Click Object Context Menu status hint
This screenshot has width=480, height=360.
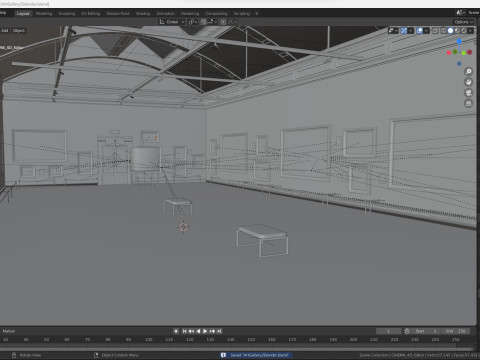[117, 355]
